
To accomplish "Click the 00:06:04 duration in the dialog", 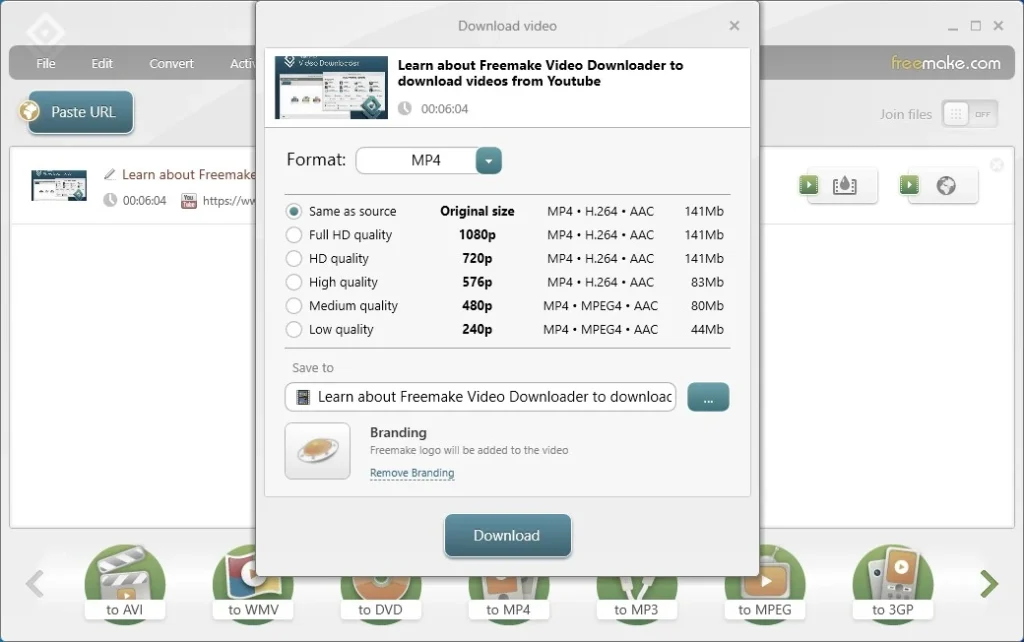I will [445, 109].
